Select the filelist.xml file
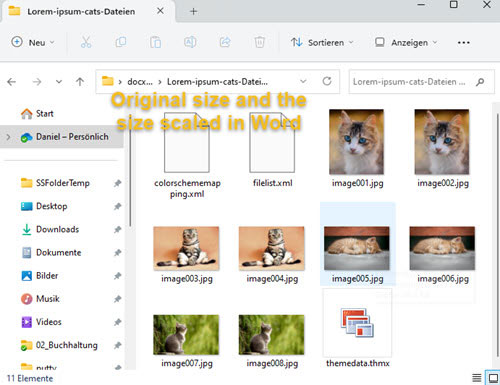 (272, 149)
